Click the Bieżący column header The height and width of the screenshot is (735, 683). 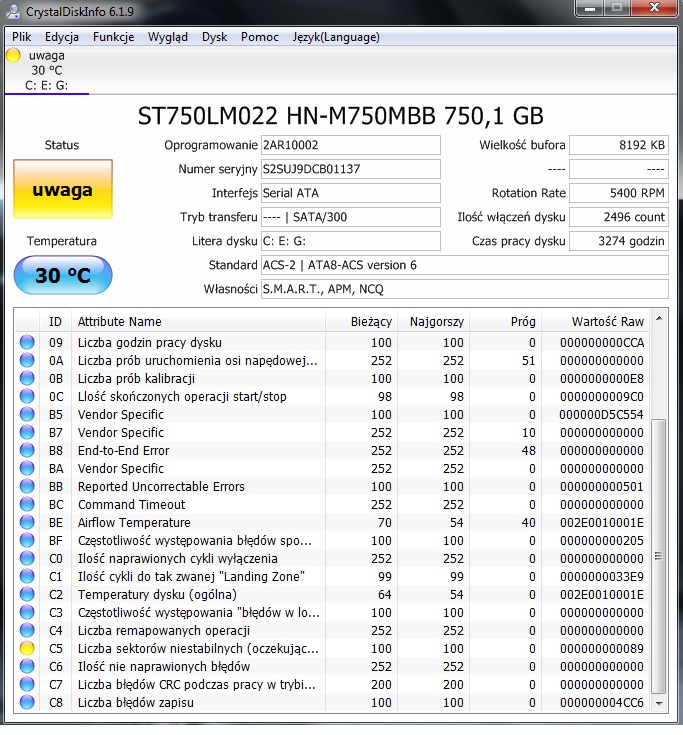[x=361, y=322]
